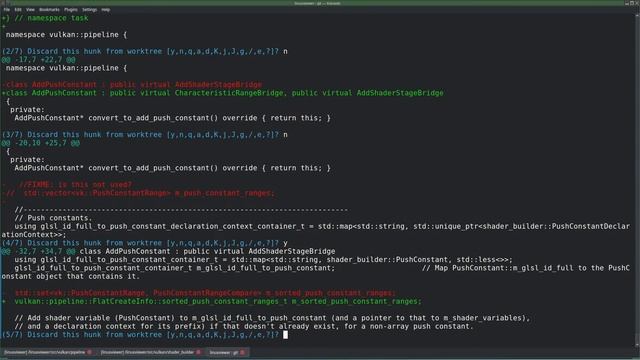
Task: Switch to the vulkan/pipeline terminal tab
Action: (48, 352)
